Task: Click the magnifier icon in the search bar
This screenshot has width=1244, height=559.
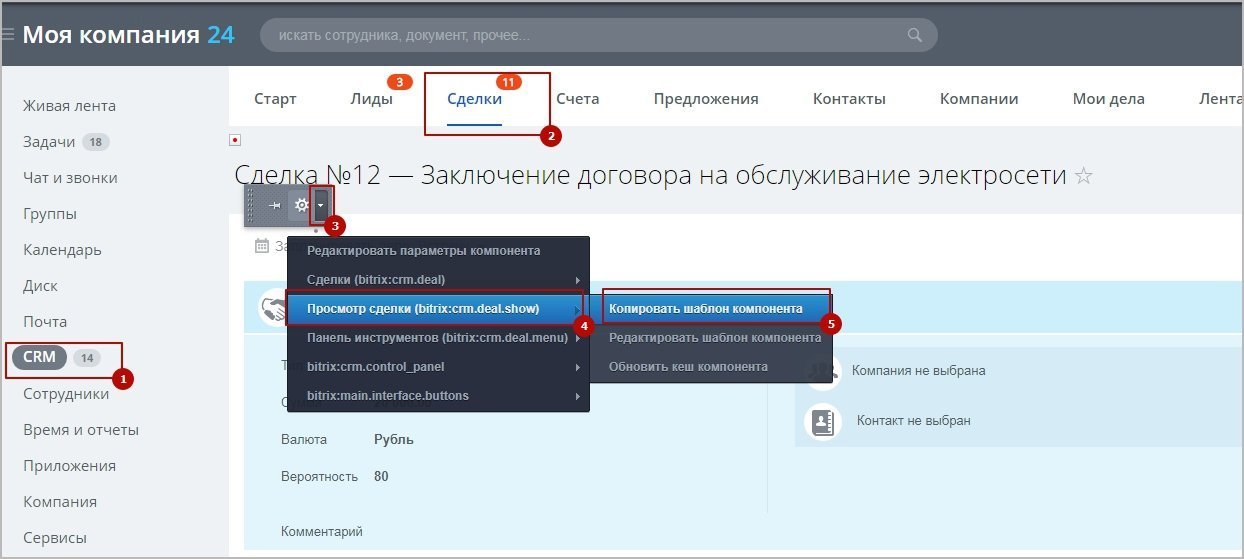Action: click(x=914, y=35)
